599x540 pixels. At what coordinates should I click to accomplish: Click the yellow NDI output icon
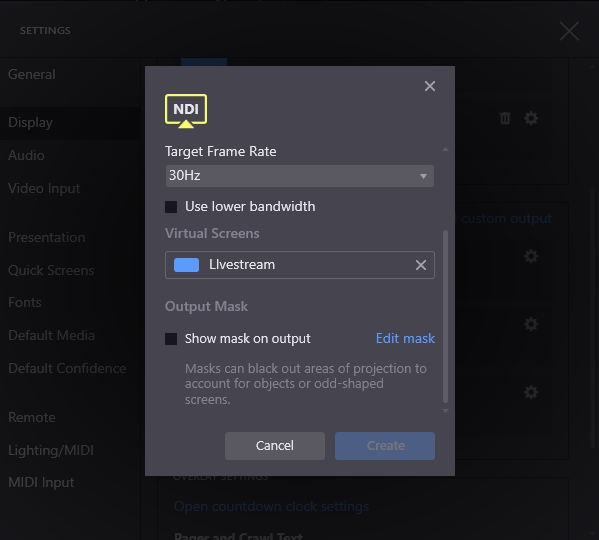point(186,111)
